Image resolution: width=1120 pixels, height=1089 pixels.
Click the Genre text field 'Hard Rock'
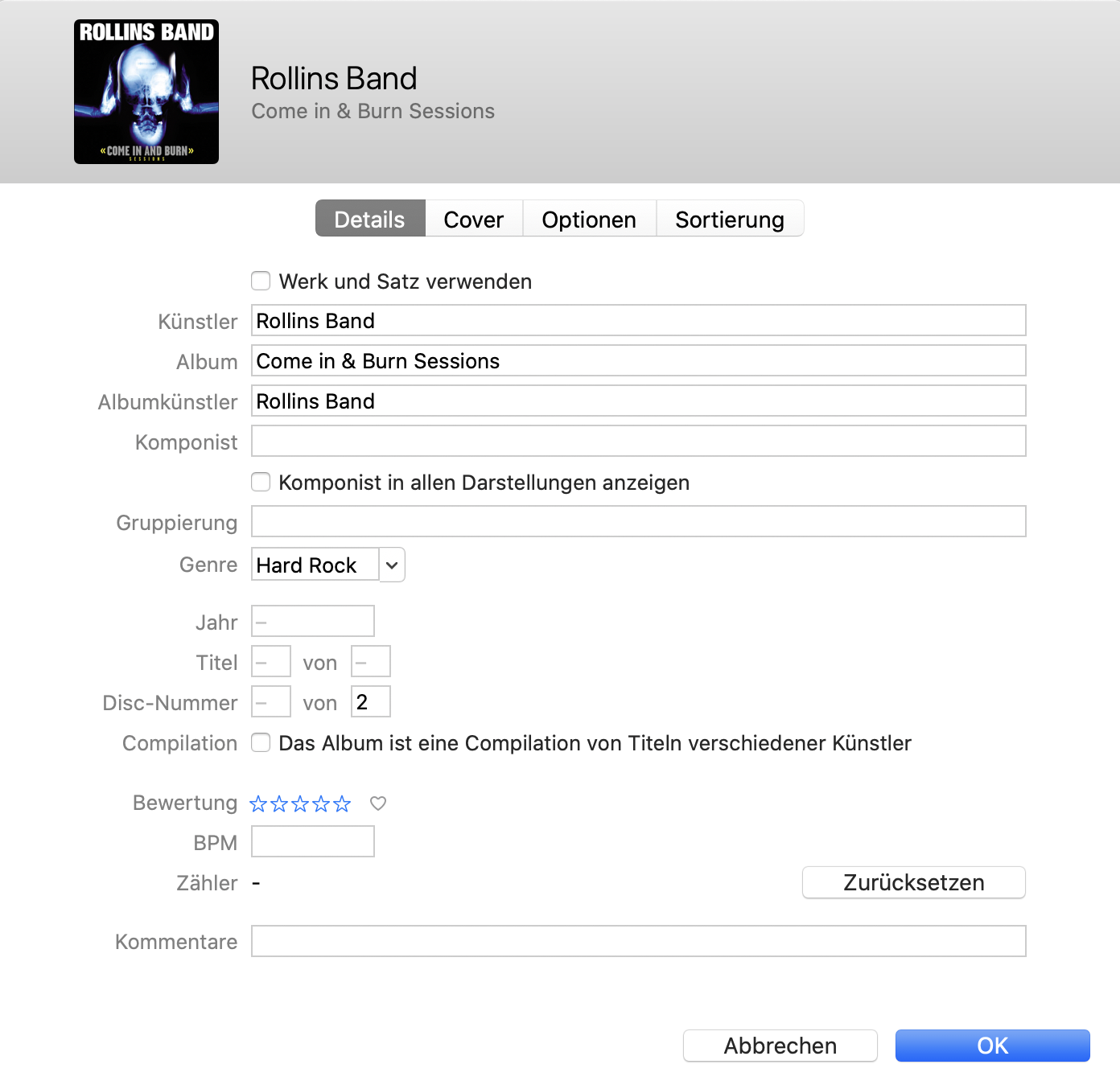(315, 565)
